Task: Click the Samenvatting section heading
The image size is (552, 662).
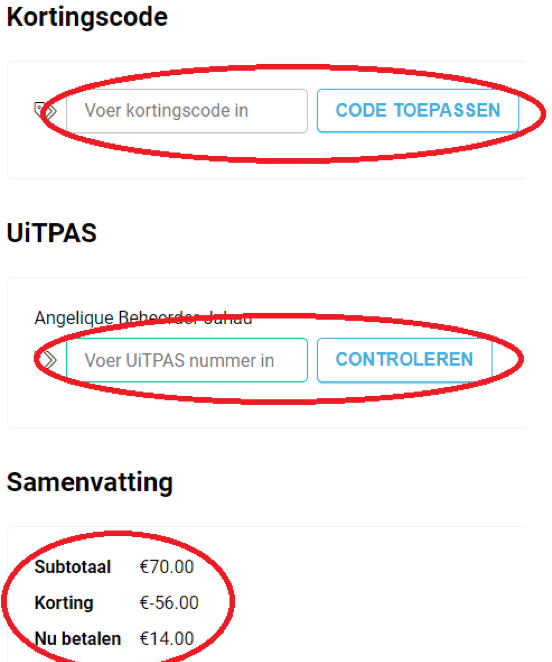Action: 90,483
